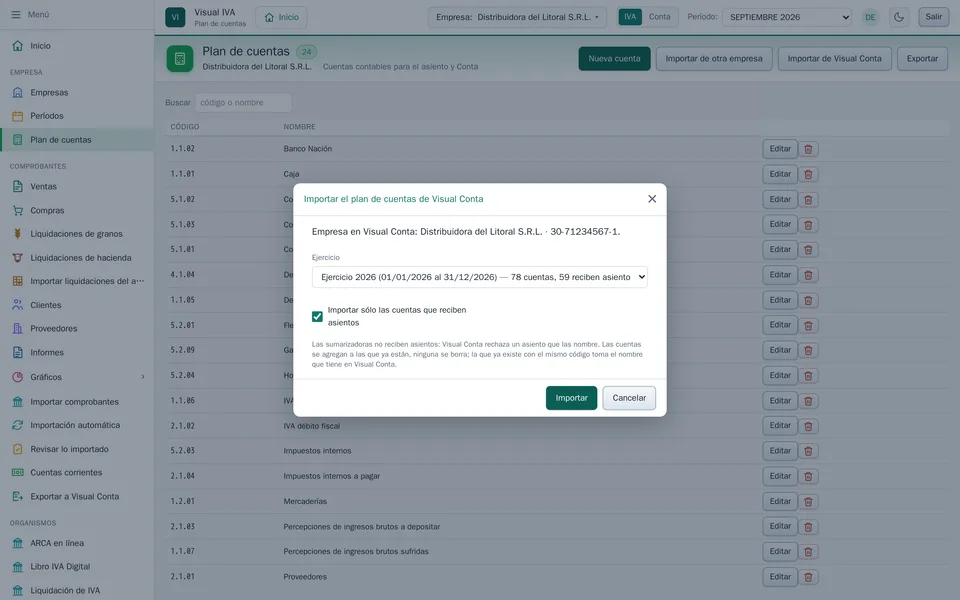The image size is (960, 600).
Task: Switch to Conta mode in the IVA/Conta toggle
Action: click(x=659, y=17)
